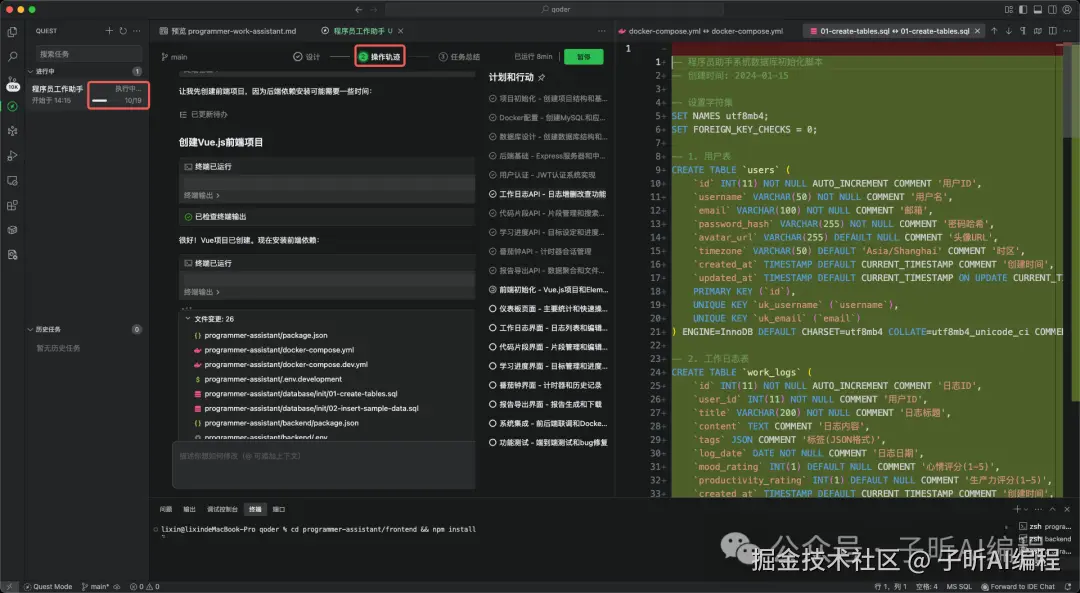Toggle whitespace display paragraph icon
Screen dimensions: 1080x593
pyautogui.click(x=1023, y=31)
